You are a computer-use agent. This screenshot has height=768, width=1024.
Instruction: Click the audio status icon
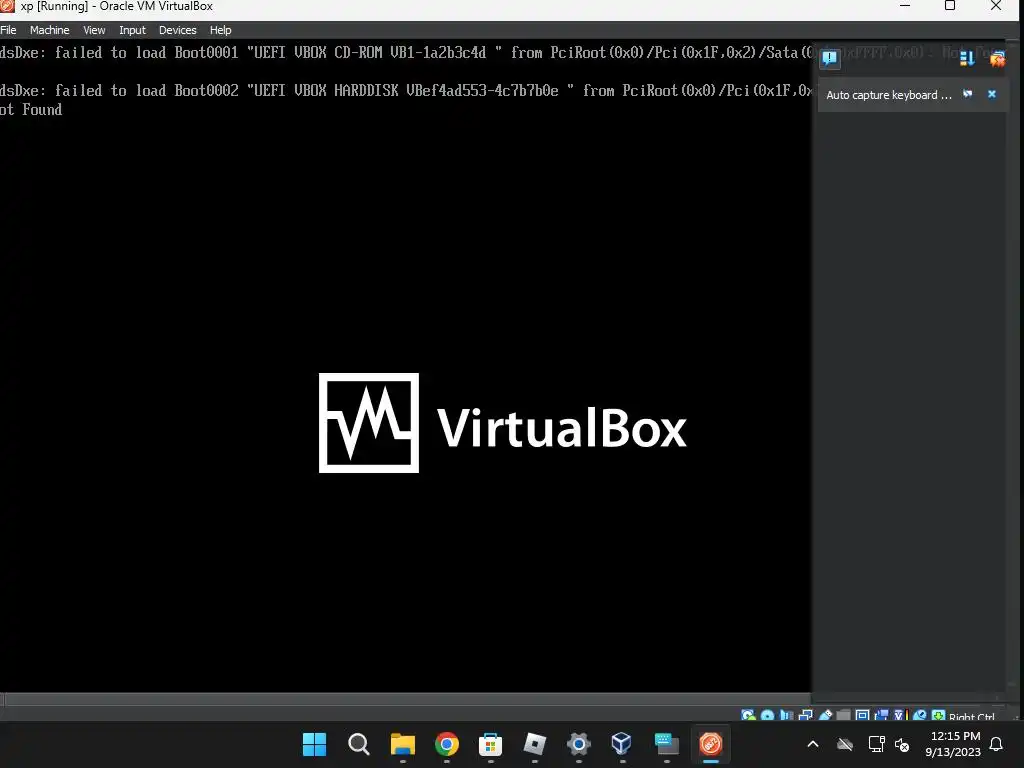(786, 715)
